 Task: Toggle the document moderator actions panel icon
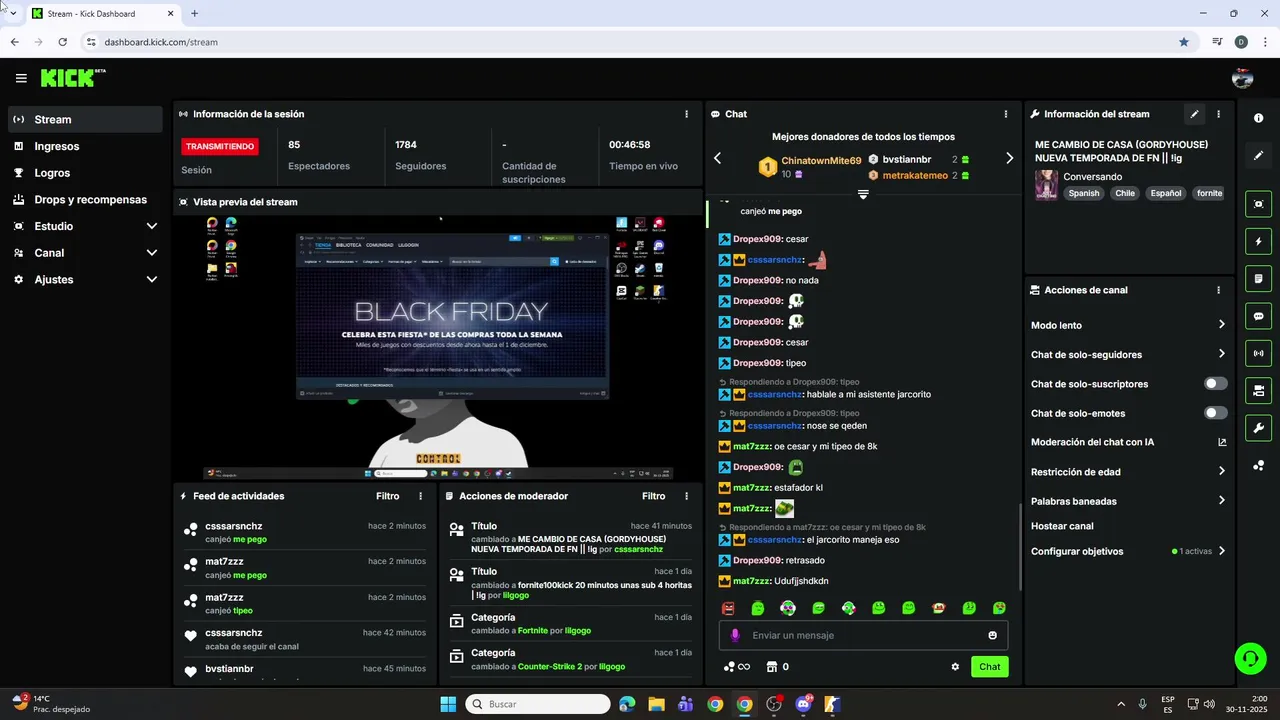pos(1258,279)
